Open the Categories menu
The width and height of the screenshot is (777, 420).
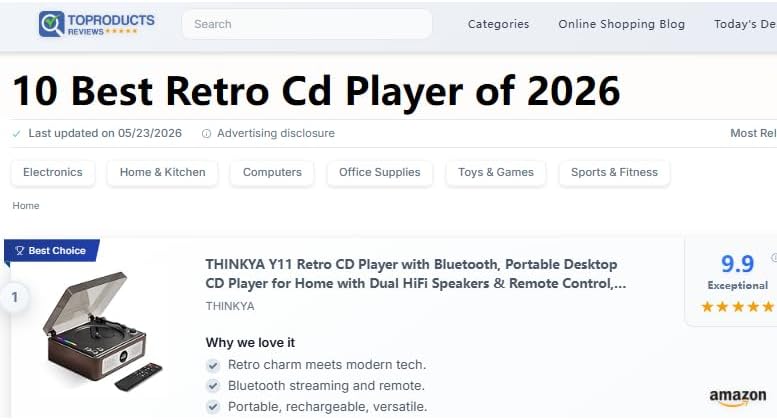click(499, 24)
